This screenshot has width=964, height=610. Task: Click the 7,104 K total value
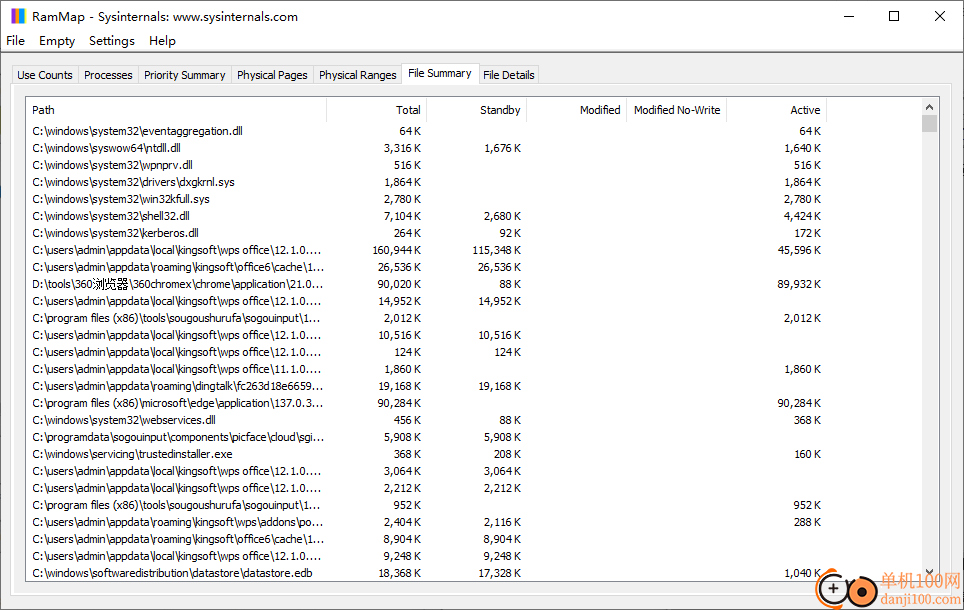[402, 216]
